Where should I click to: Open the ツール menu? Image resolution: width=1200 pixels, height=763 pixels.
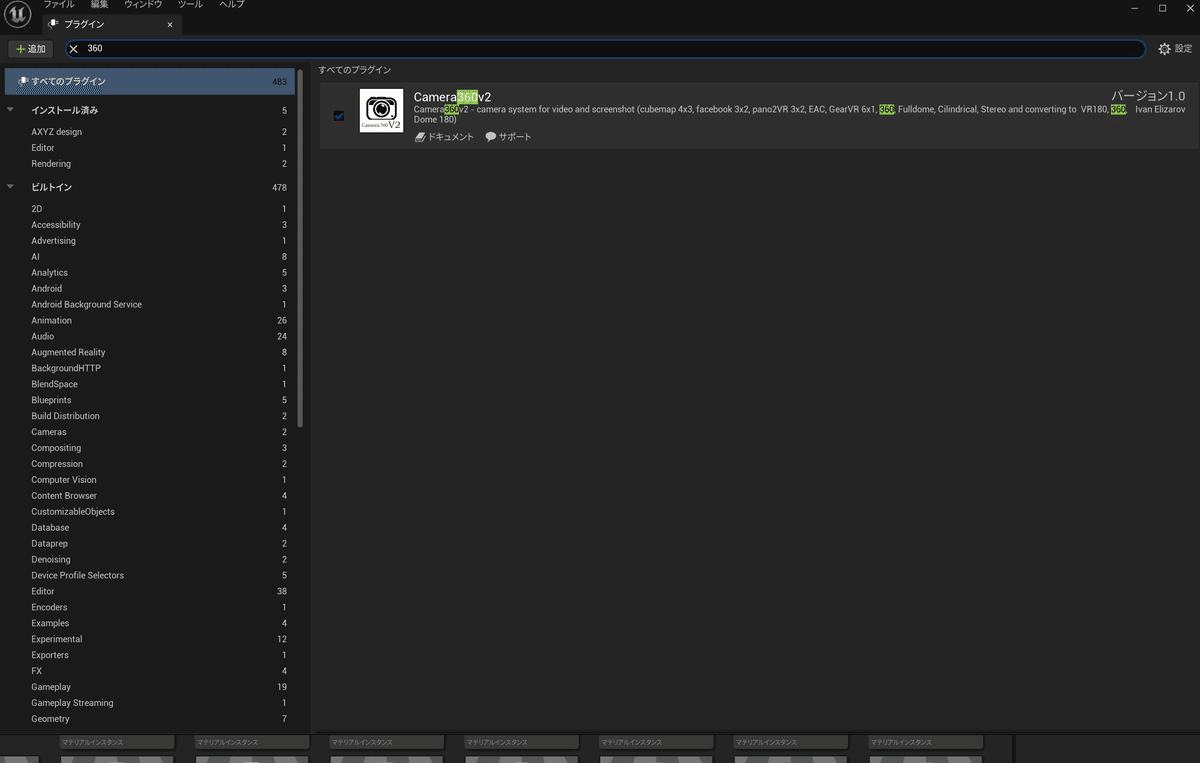[x=190, y=5]
